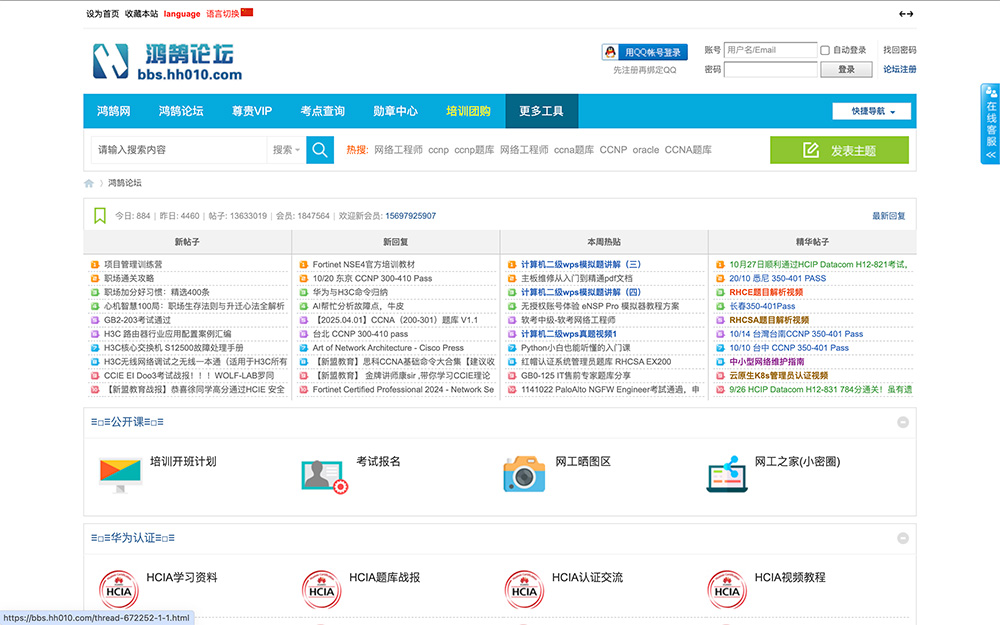Open the 网工之家 laptop icon
Viewport: 1000px width, 625px height.
727,474
